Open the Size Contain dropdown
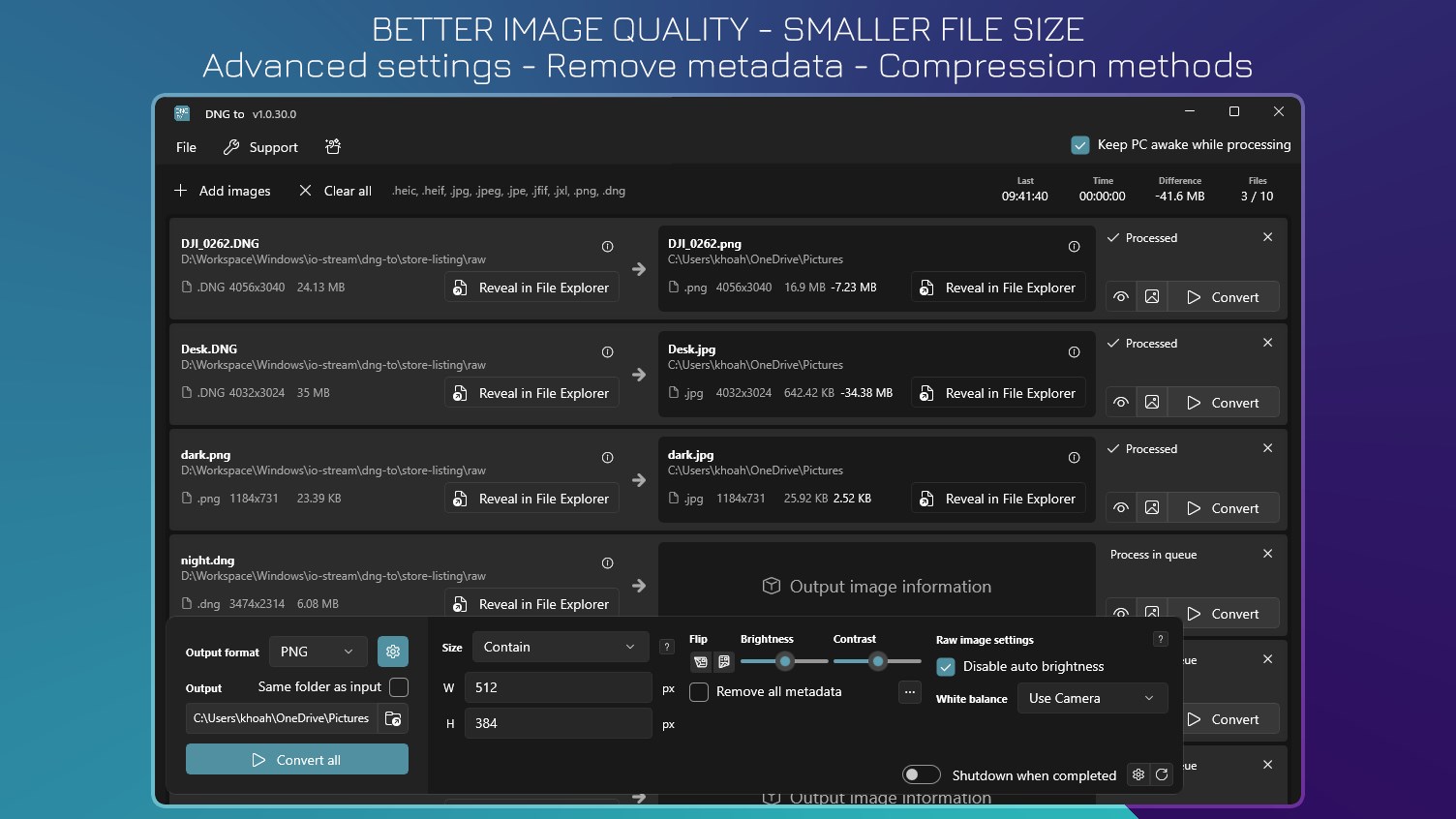Viewport: 1456px width, 819px height. pos(560,647)
